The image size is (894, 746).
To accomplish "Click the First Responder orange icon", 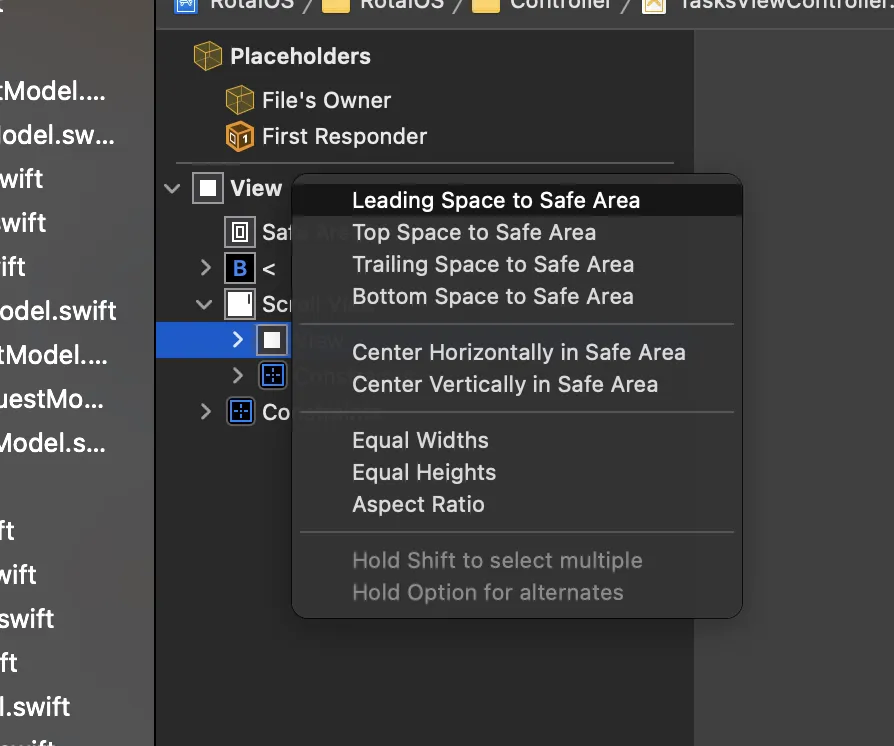I will (240, 136).
